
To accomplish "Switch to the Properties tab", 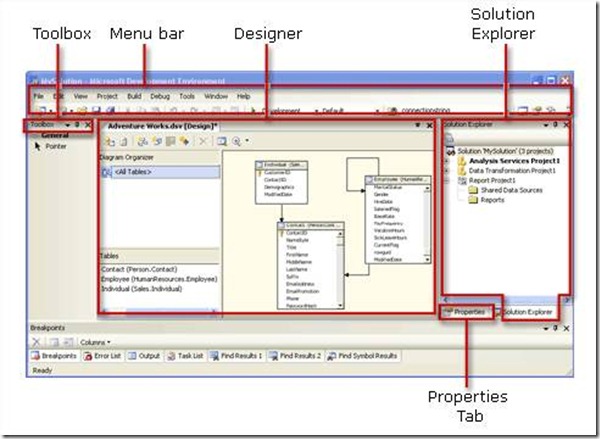I will (x=466, y=312).
